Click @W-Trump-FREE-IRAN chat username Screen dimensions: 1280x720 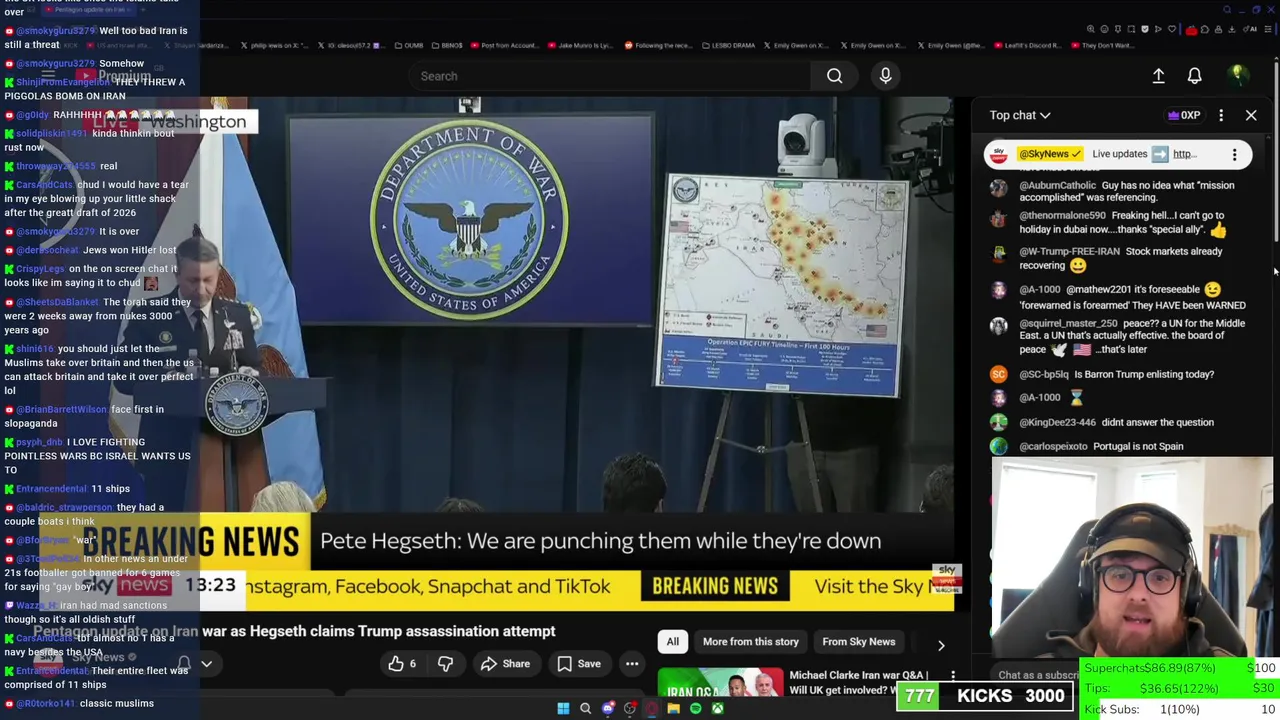point(1070,252)
